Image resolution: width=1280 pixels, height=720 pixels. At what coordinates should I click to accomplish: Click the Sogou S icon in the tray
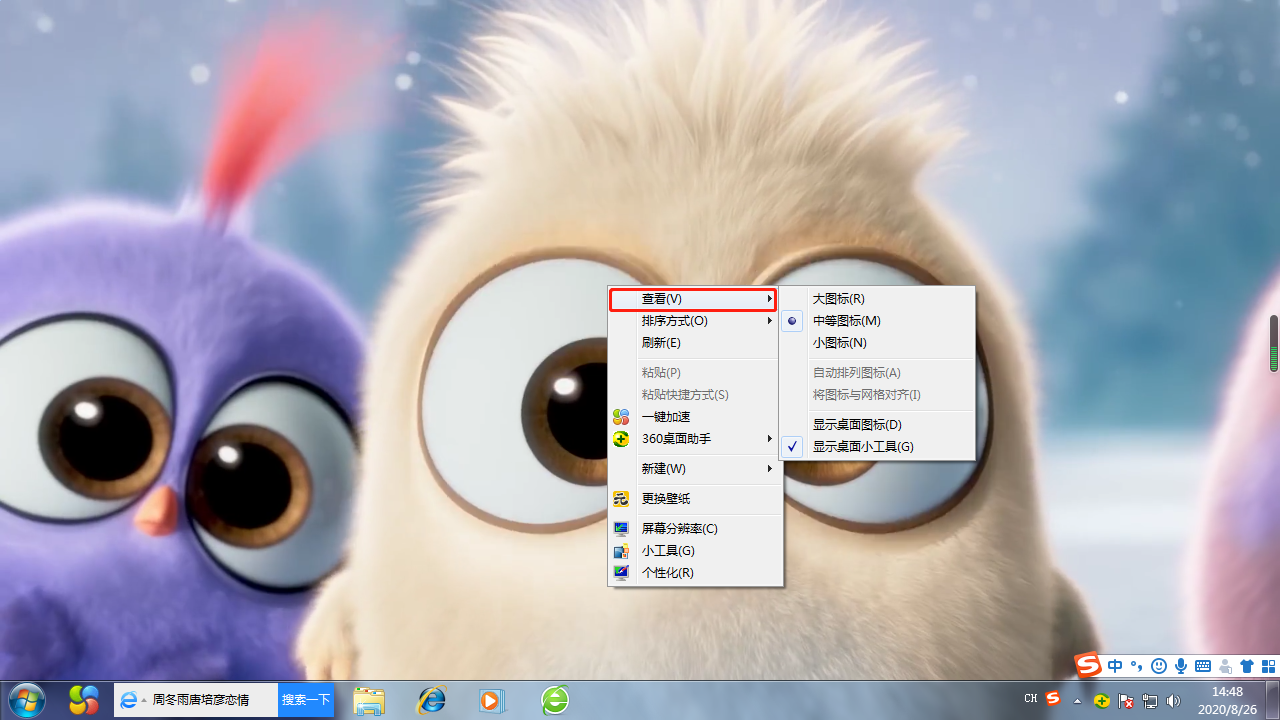click(1053, 699)
